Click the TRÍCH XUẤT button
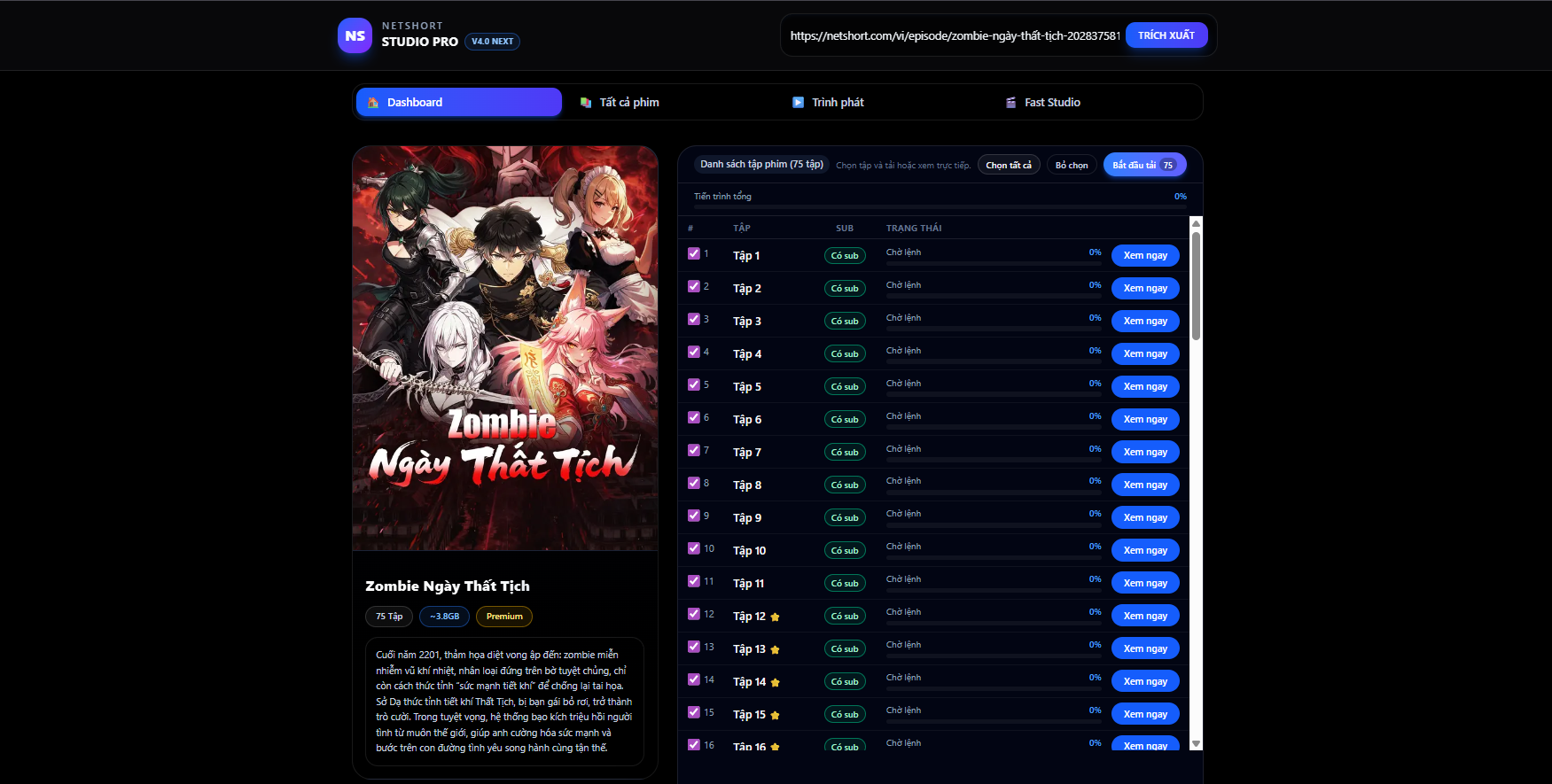 point(1166,35)
